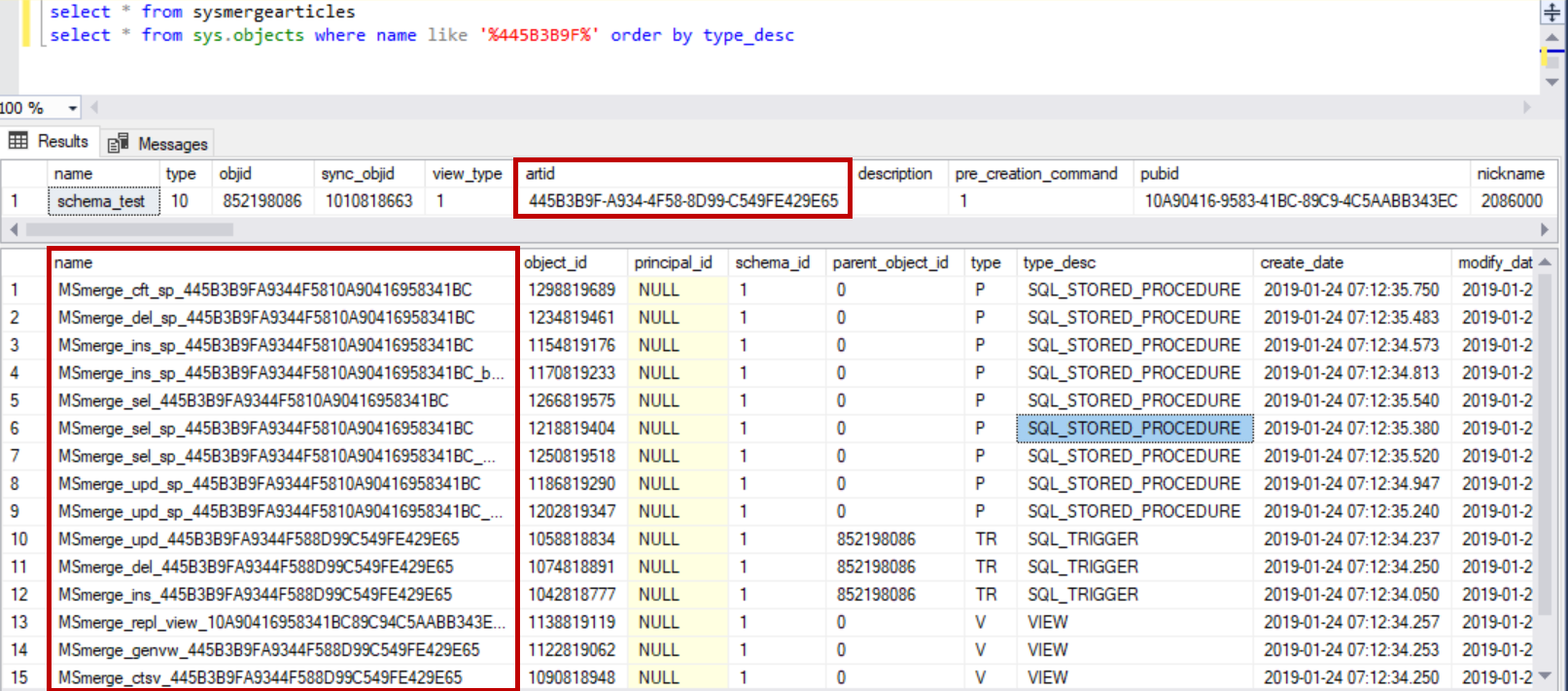Switch to the Results tab

pyautogui.click(x=50, y=142)
